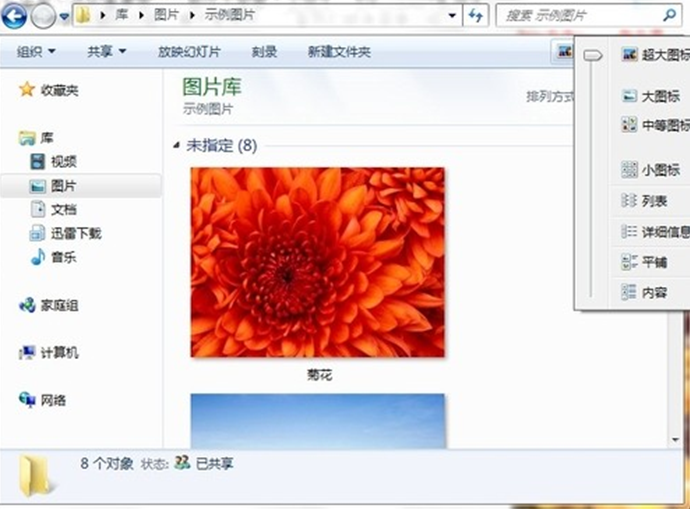Screen dimensions: 690x509
Task: Open the 共享 dropdown menu
Action: tap(105, 52)
